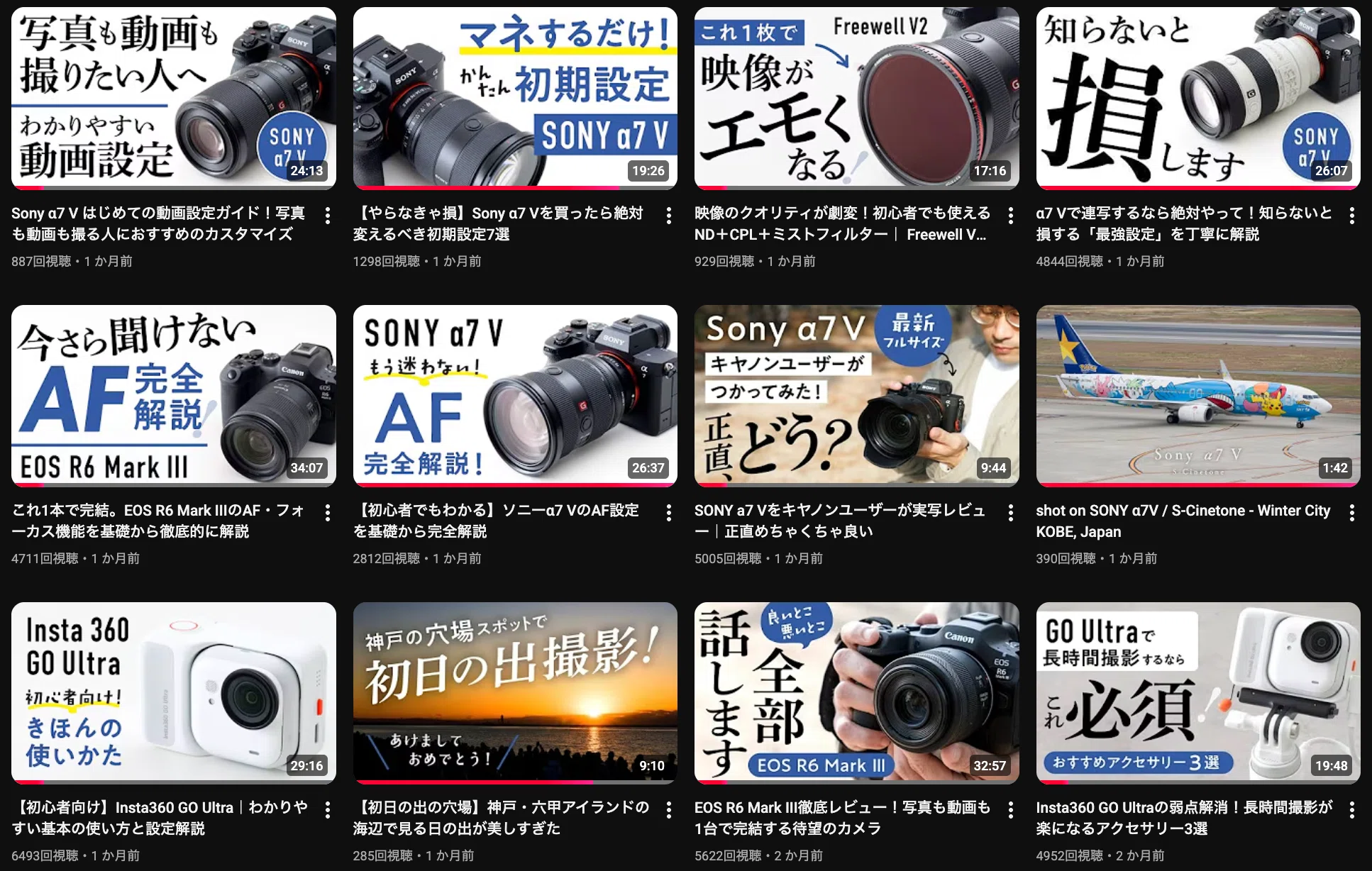Open title link α7 Vで連写するなら絶対やって

(1184, 223)
